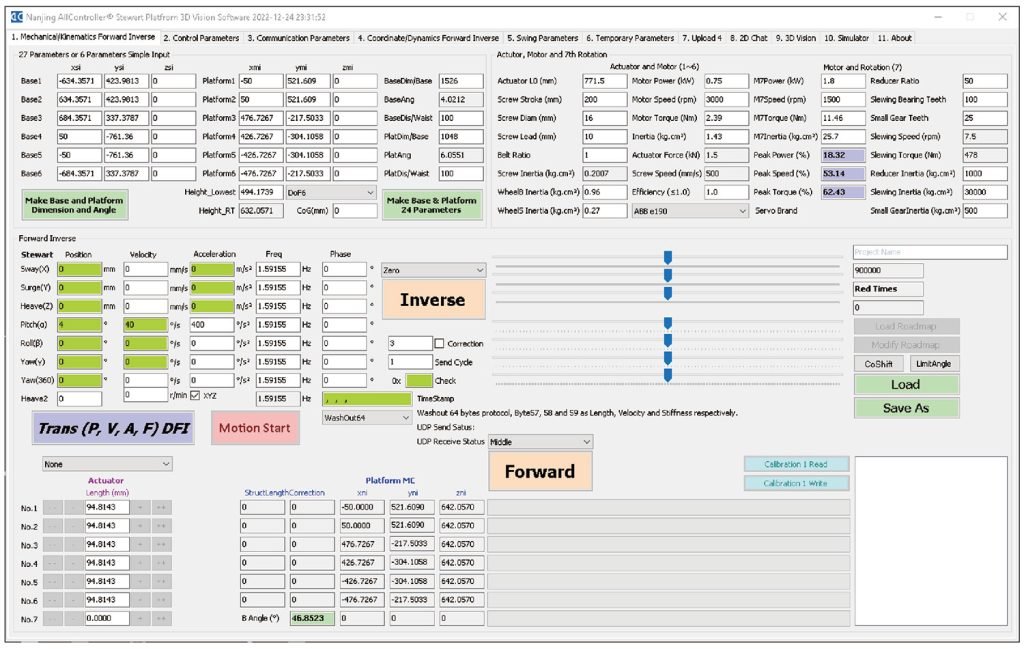1024x649 pixels.
Task: Click the Forward kinematics button
Action: point(539,470)
